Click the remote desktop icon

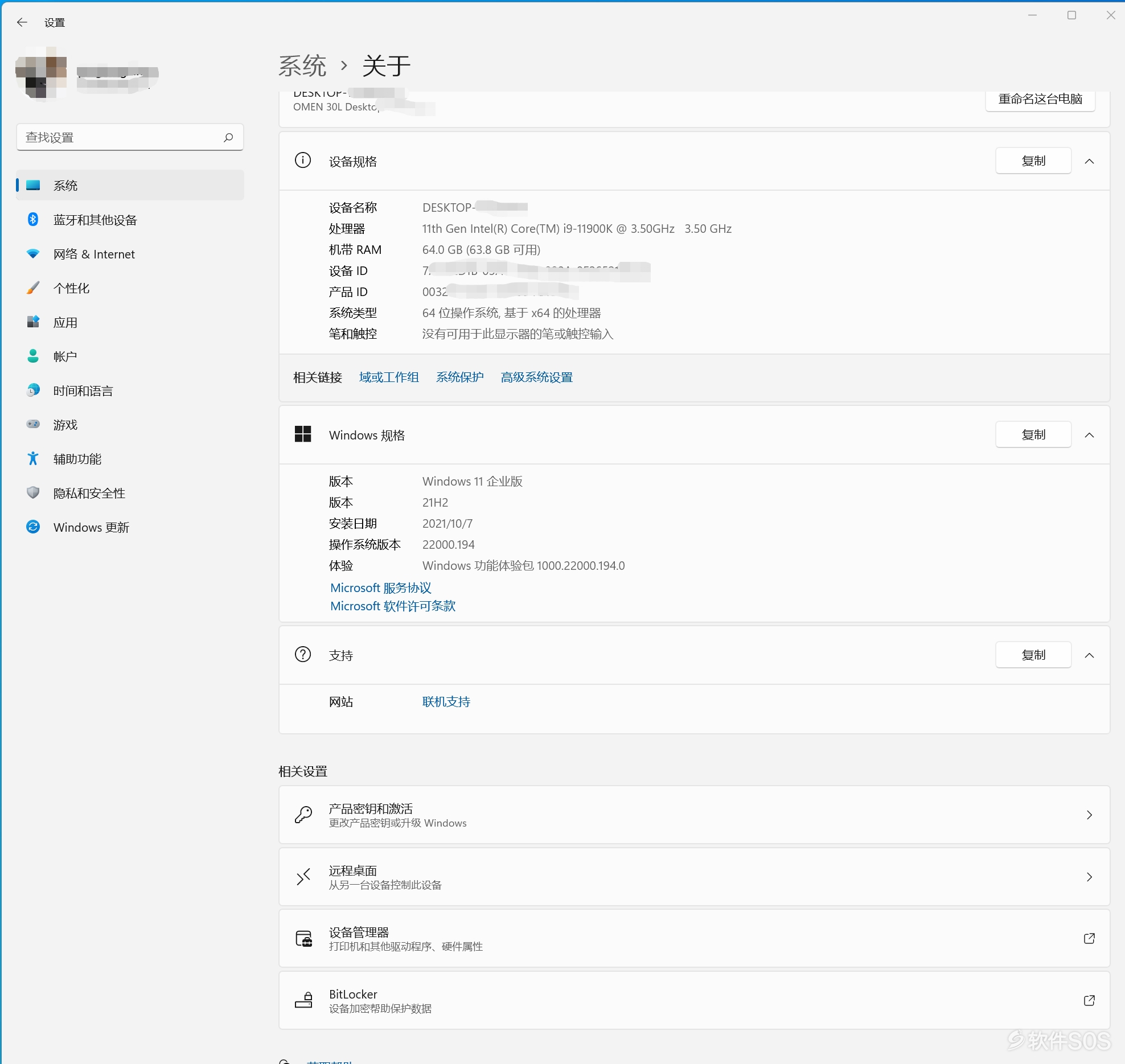(303, 877)
